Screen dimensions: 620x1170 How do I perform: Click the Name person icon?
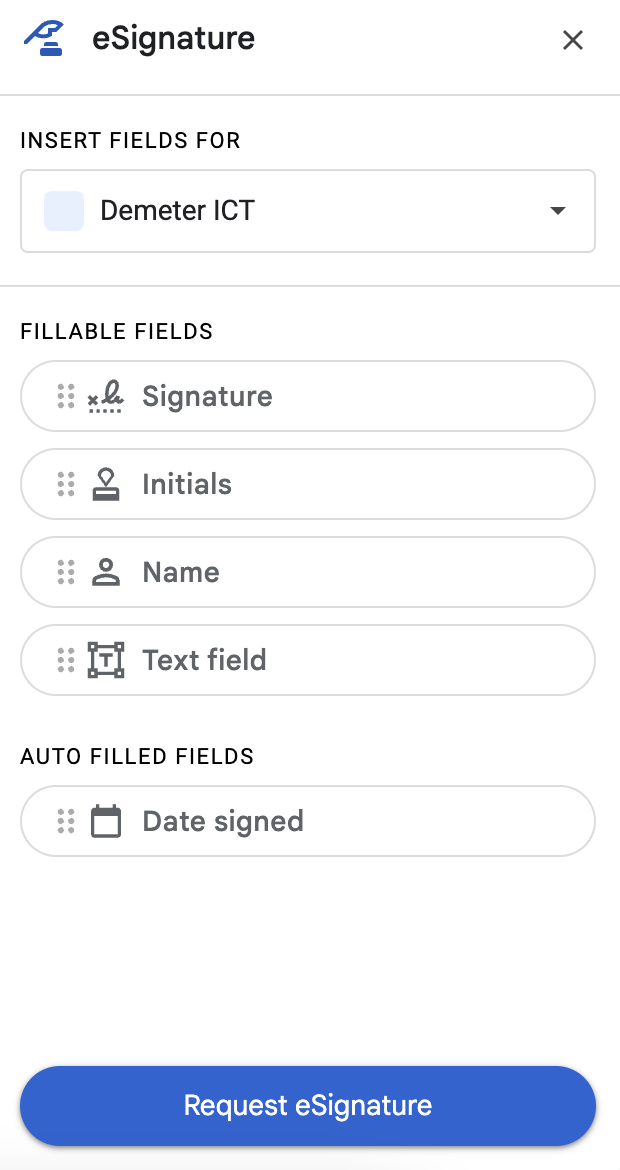(x=105, y=572)
